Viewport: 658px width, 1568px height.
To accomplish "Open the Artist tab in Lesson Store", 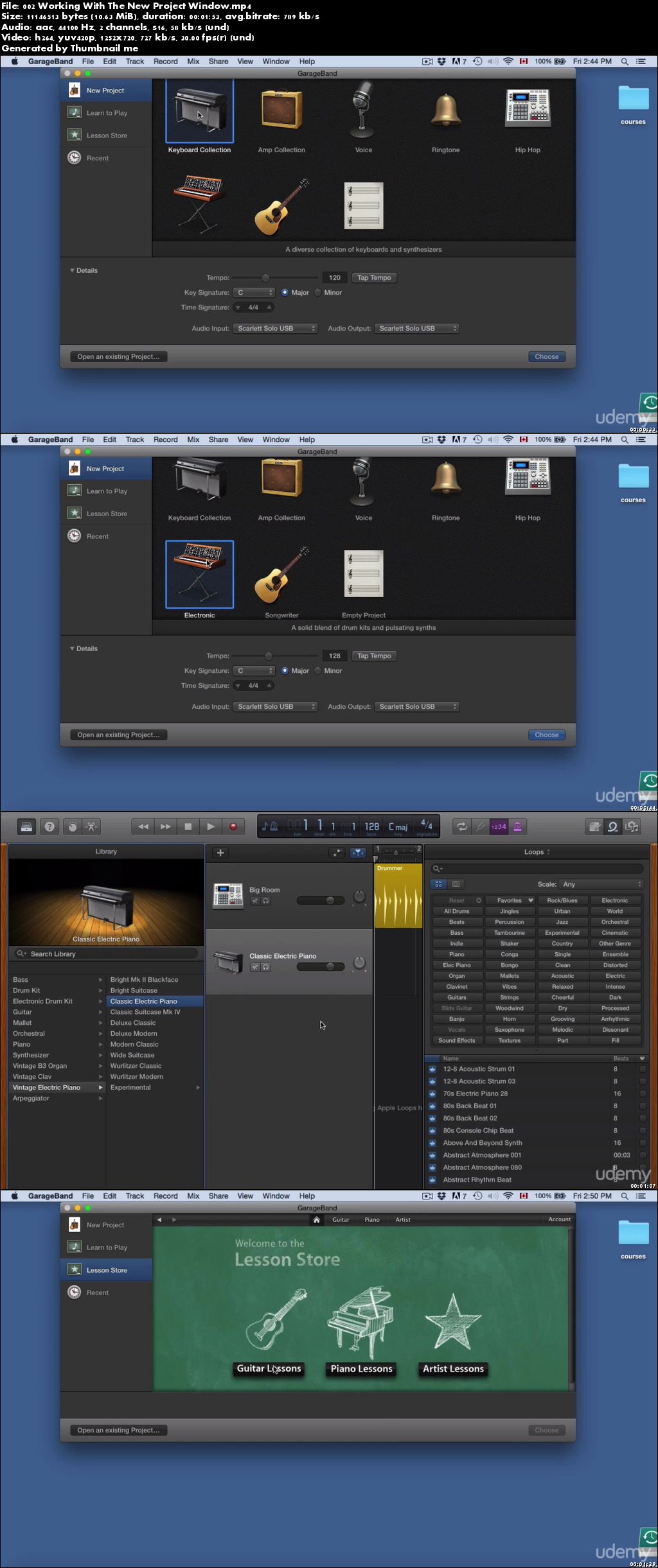I will tap(403, 1219).
